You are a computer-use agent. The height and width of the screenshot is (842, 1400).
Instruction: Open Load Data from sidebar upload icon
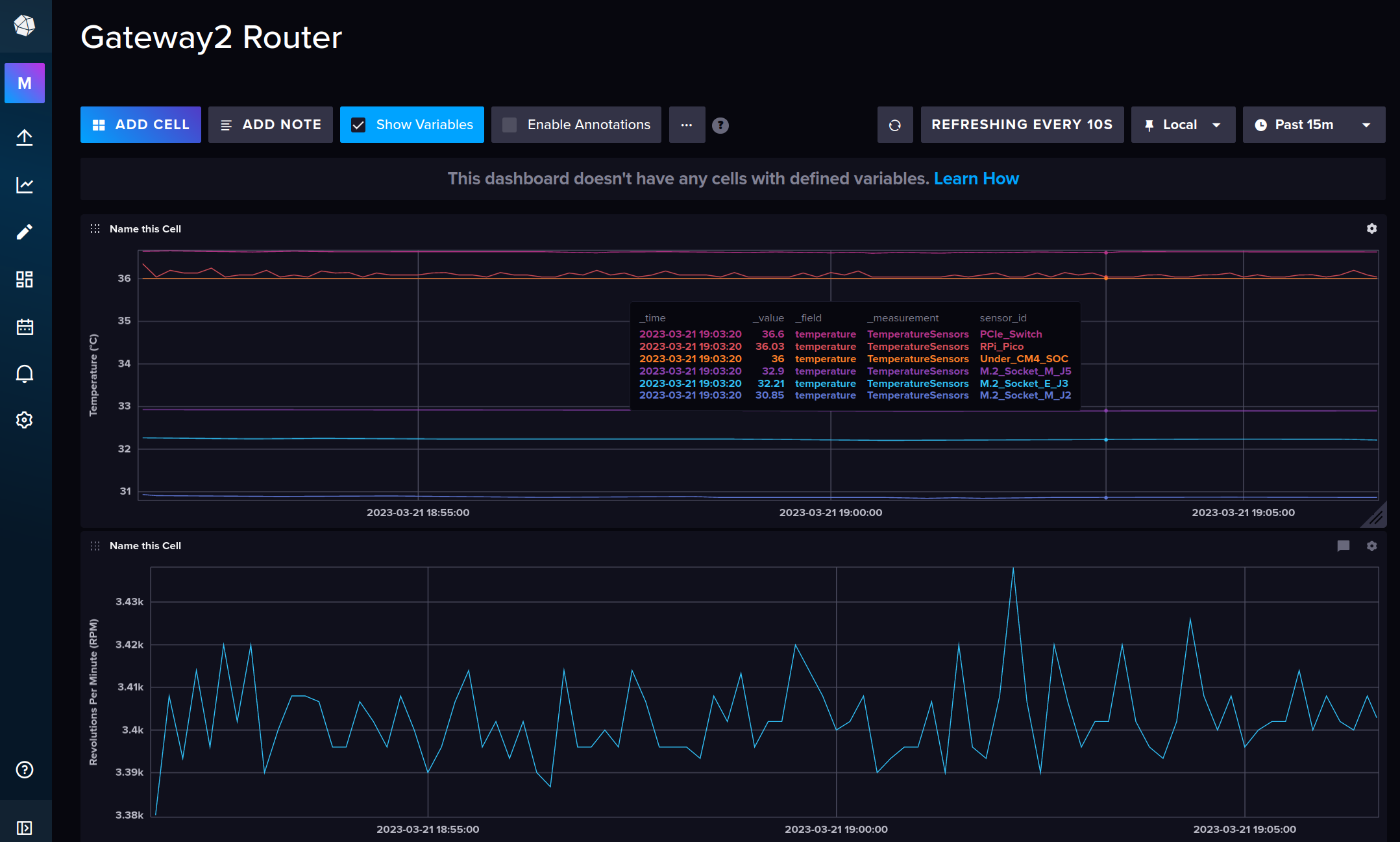(25, 138)
